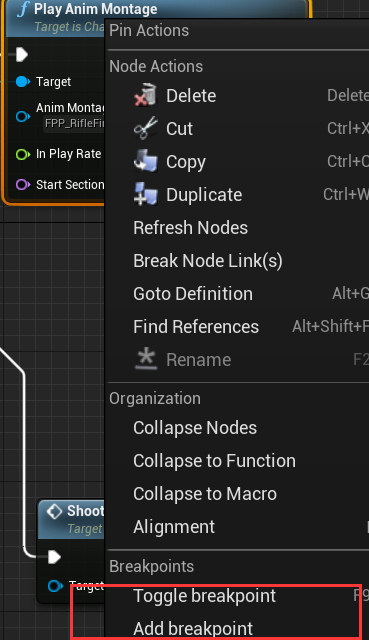The width and height of the screenshot is (369, 640).
Task: Select the Play Anim Montage node title
Action: pyautogui.click(x=96, y=9)
